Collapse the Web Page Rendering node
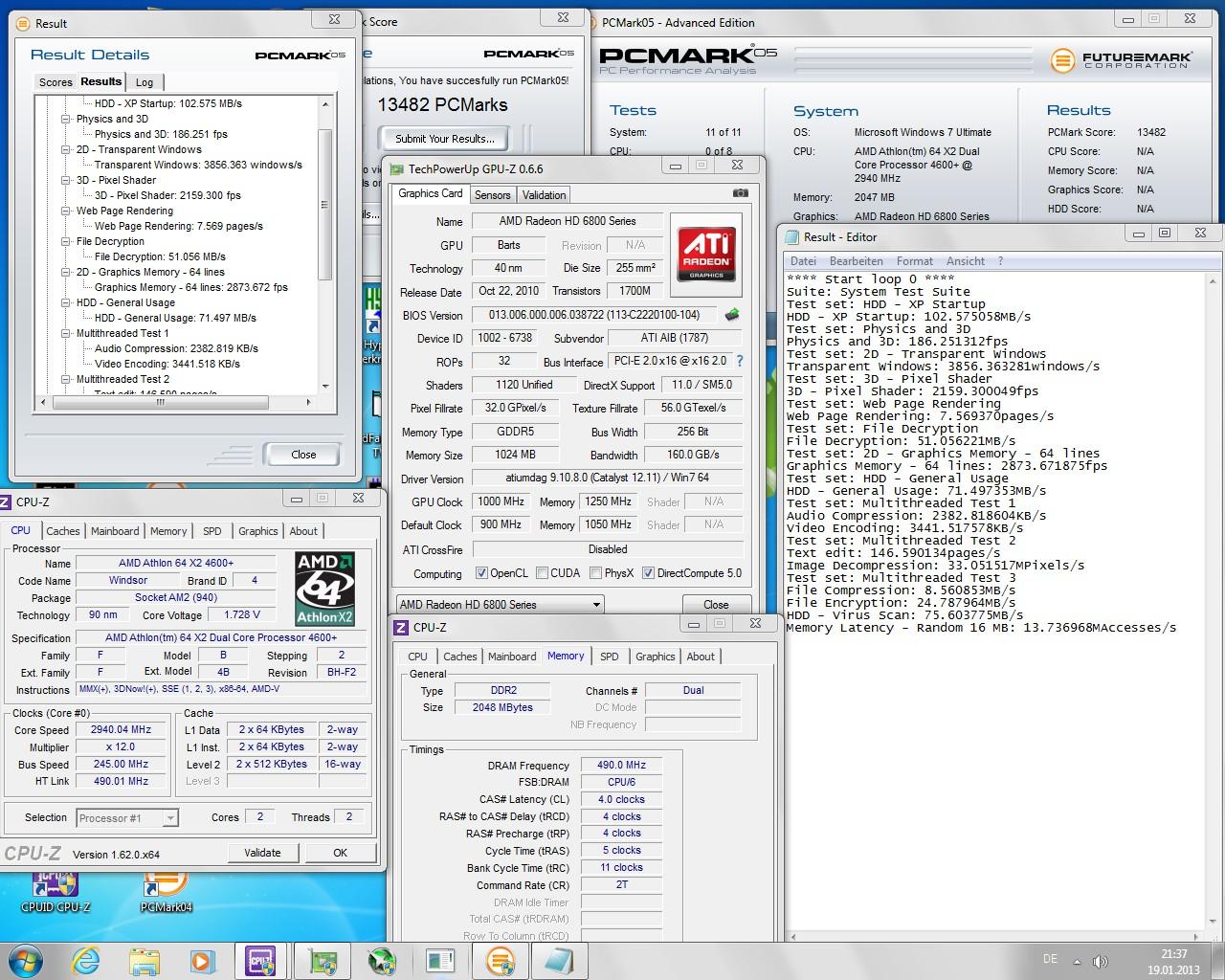 [66, 211]
